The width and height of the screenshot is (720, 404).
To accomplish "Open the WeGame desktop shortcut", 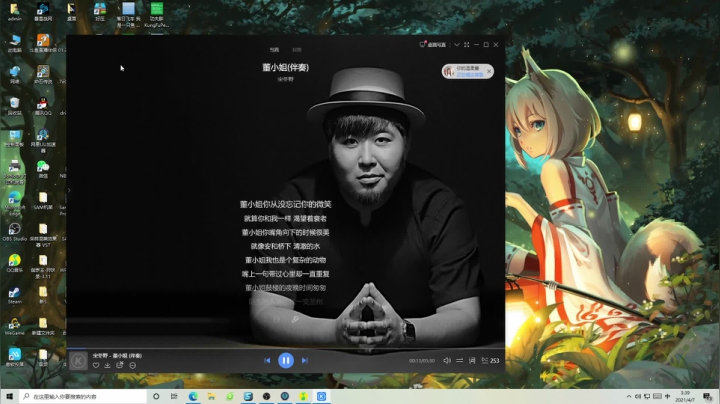I will [15, 326].
